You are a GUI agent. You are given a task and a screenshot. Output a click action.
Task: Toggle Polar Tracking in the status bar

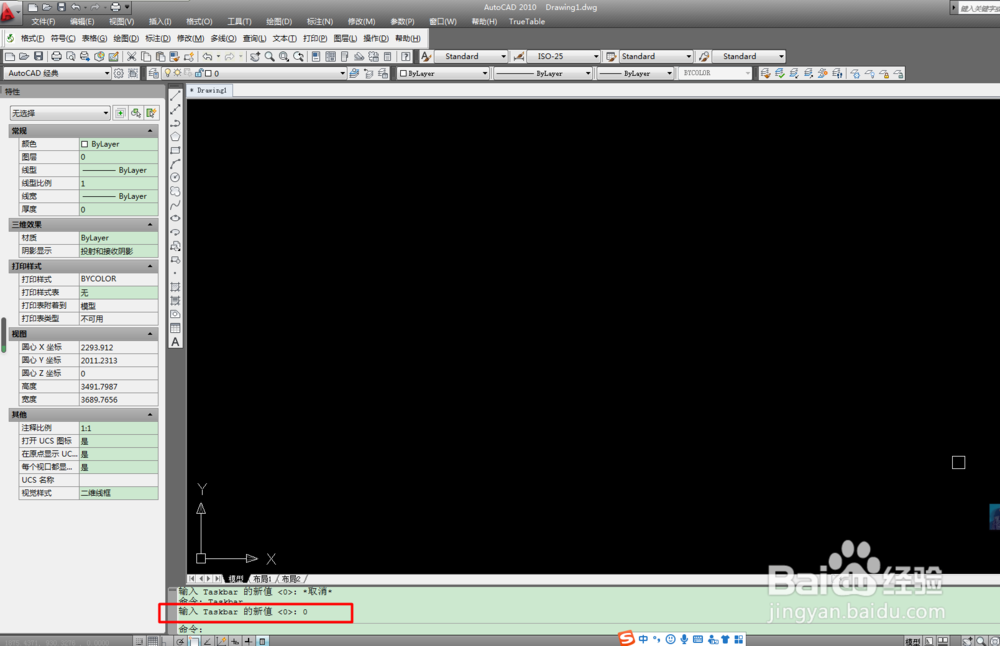180,641
